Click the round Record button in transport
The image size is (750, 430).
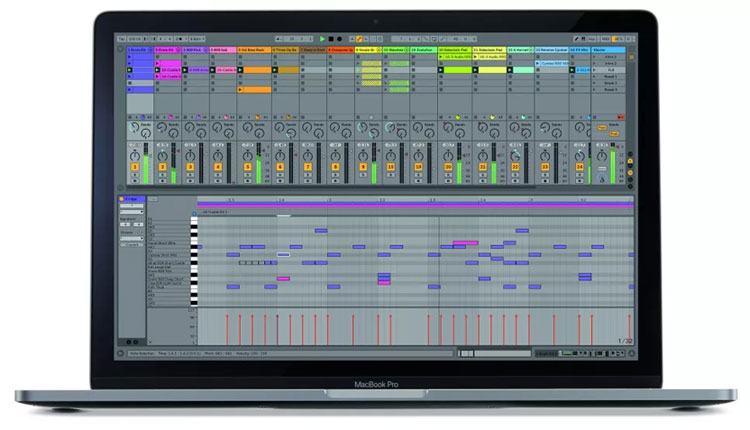(339, 39)
